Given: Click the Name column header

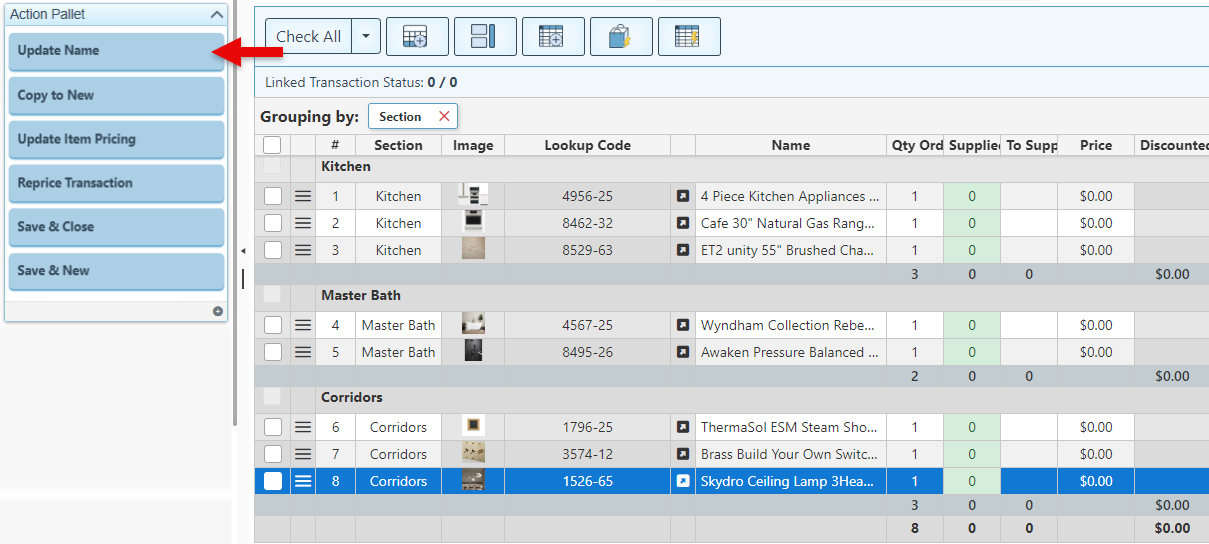Looking at the screenshot, I should [790, 145].
